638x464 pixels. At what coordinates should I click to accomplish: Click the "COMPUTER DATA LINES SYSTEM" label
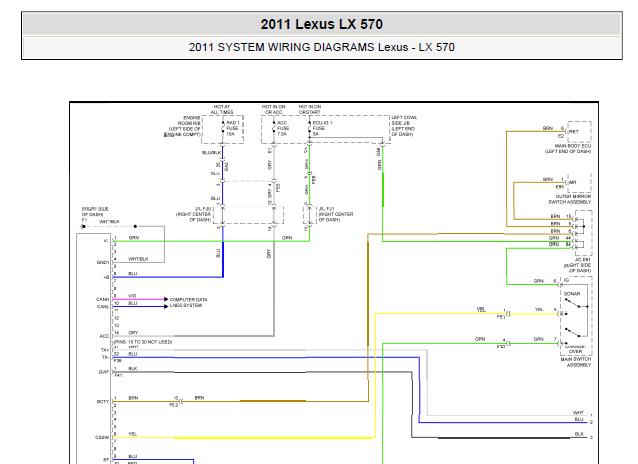[188, 302]
